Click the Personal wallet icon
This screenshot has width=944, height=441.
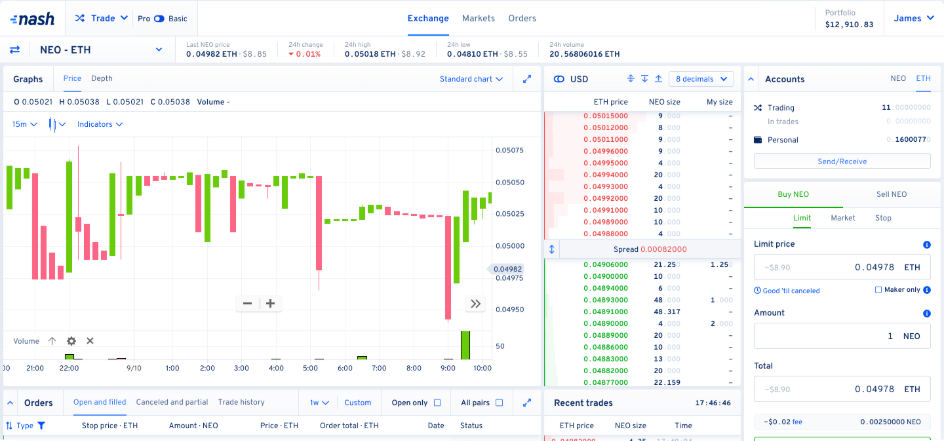point(758,140)
